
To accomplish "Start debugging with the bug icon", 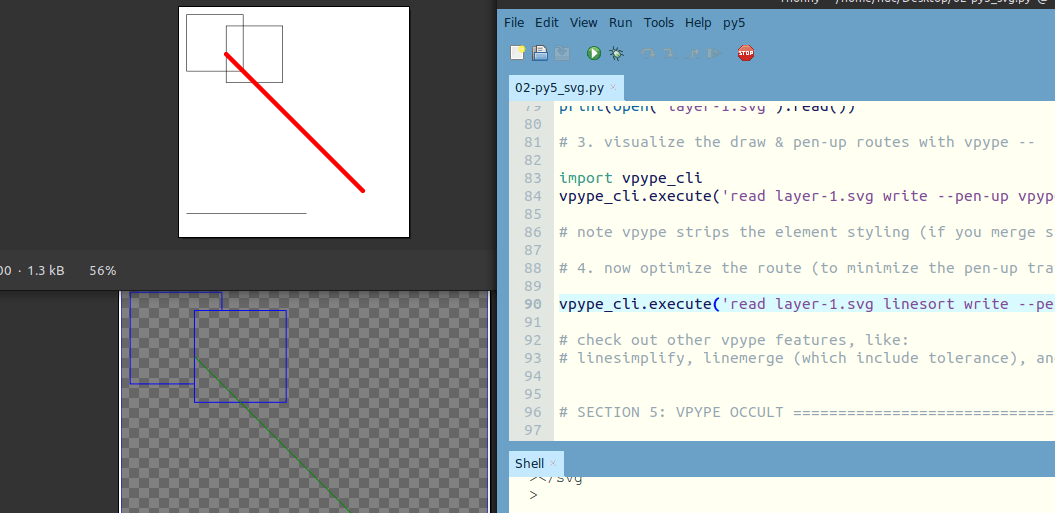I will click(x=616, y=53).
